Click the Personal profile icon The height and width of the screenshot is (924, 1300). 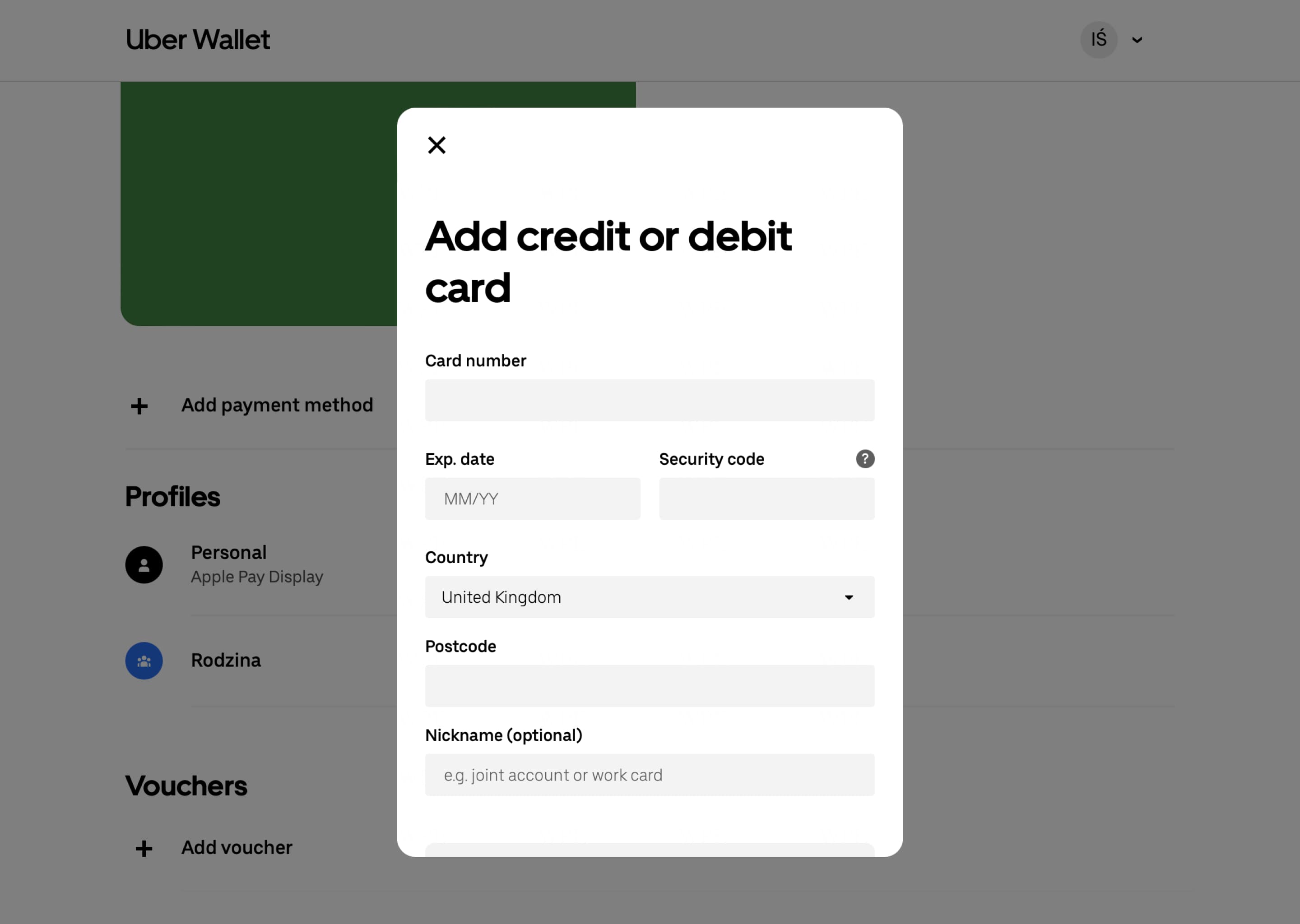pos(144,564)
